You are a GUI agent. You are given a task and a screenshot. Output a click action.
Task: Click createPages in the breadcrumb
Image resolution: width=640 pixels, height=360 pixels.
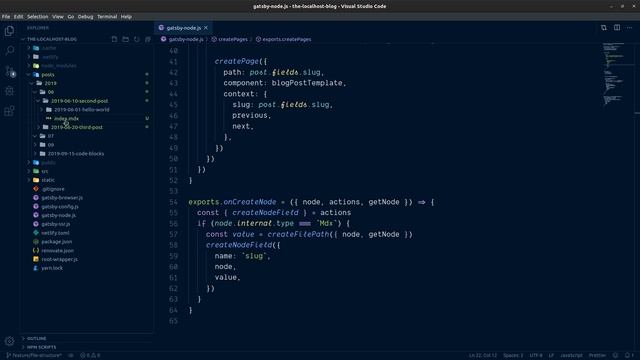click(233, 40)
